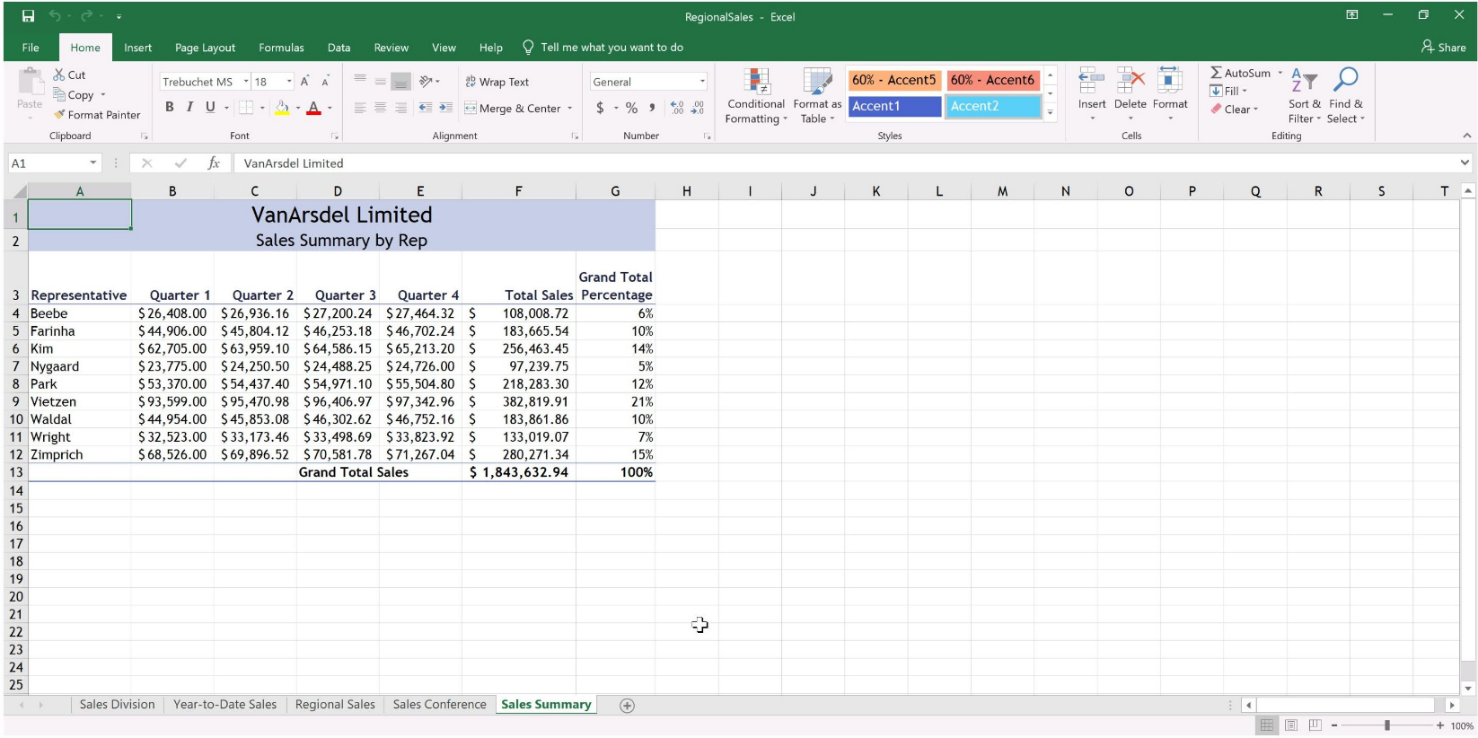Image resolution: width=1478 pixels, height=738 pixels.
Task: Open Sort & Filter options
Action: point(1304,96)
